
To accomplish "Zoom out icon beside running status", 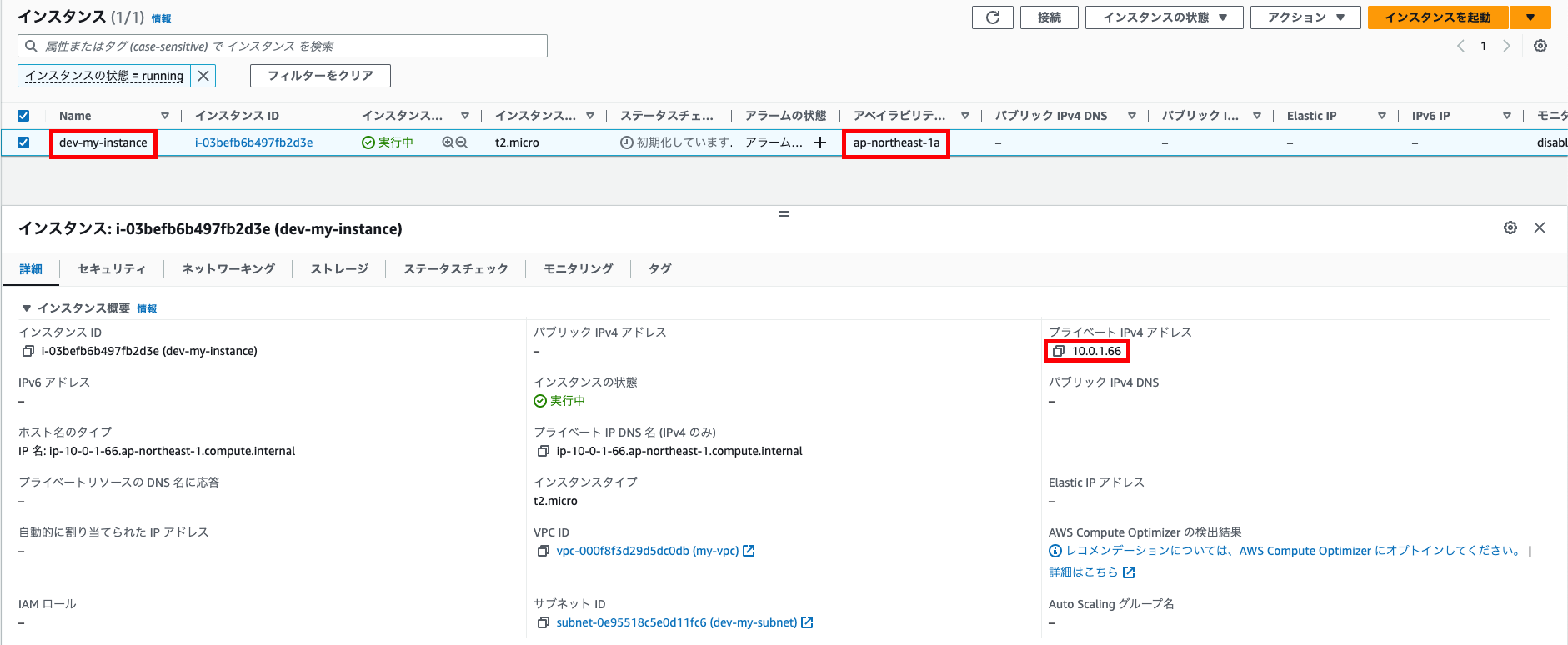I will click(x=462, y=142).
